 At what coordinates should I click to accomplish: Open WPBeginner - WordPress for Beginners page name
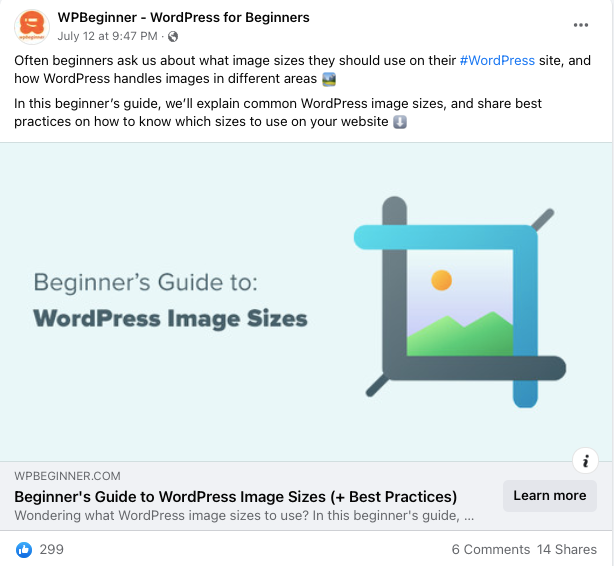point(183,18)
